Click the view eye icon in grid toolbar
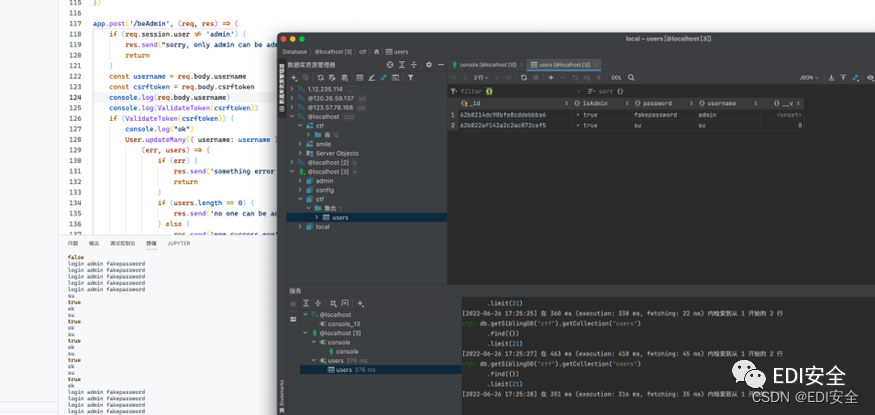Screen dimensions: 875x415 pyautogui.click(x=869, y=78)
